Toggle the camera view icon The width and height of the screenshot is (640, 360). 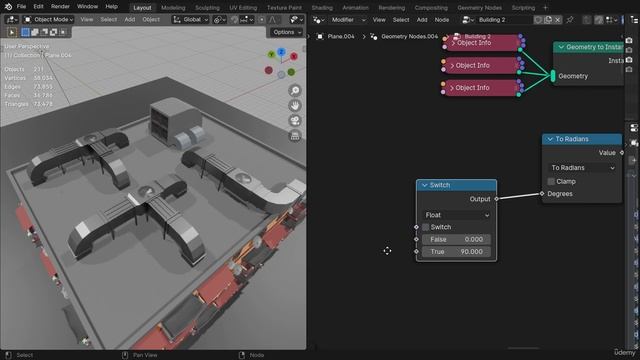(x=295, y=121)
